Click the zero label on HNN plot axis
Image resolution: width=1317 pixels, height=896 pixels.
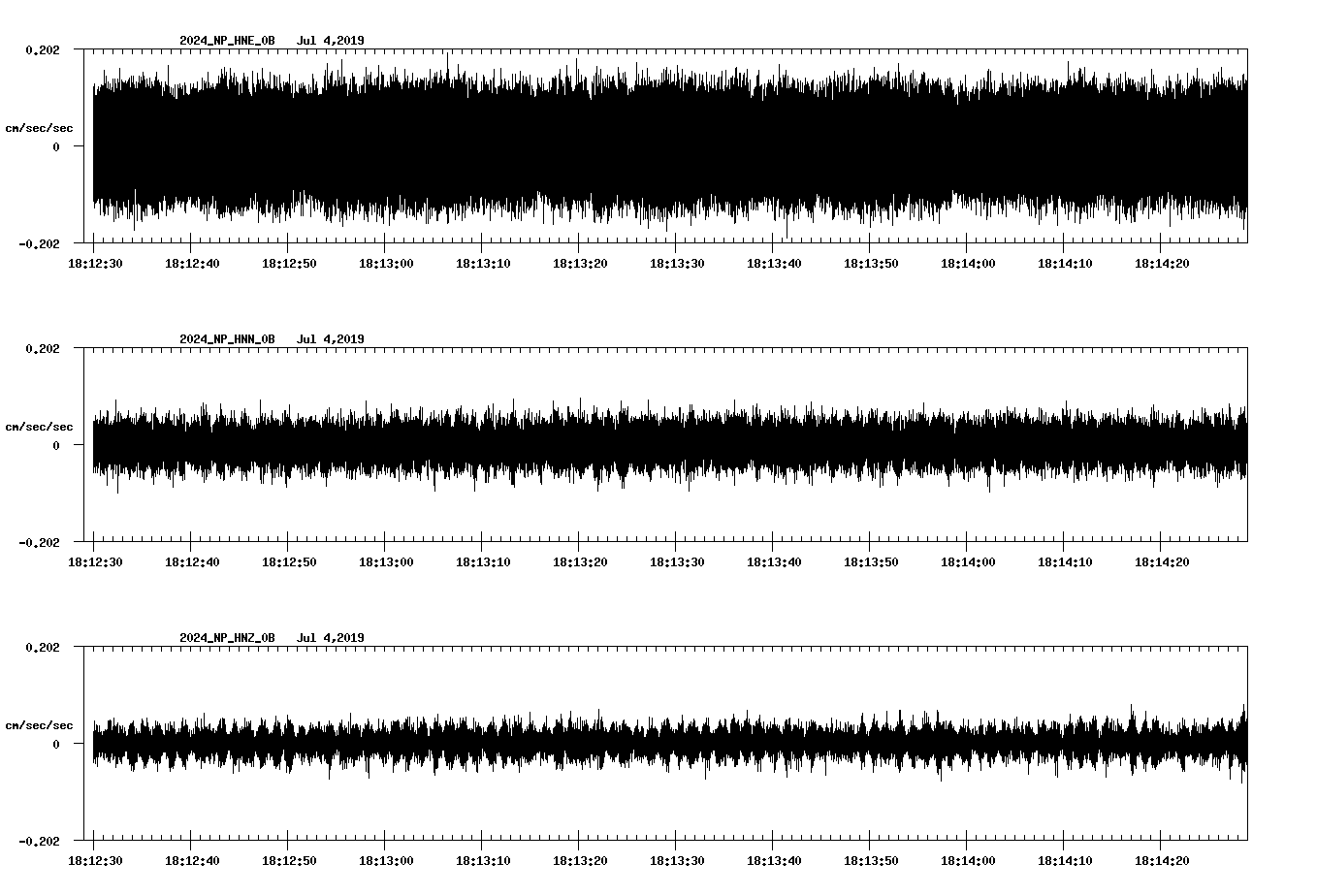tap(56, 445)
